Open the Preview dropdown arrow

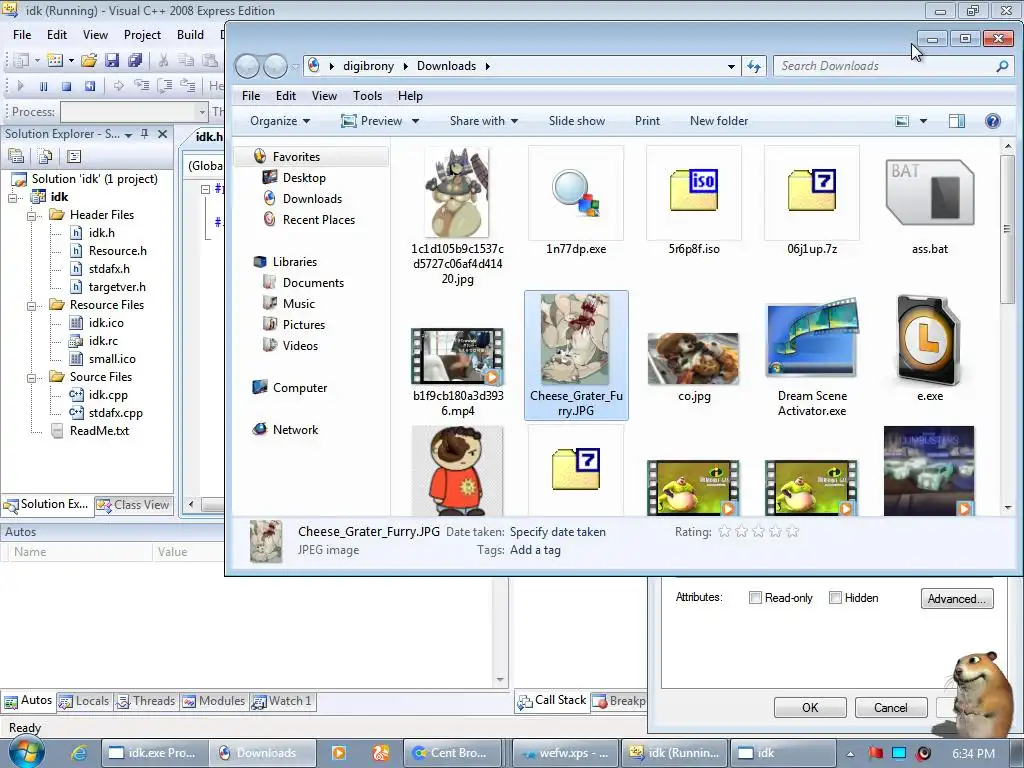(x=415, y=121)
